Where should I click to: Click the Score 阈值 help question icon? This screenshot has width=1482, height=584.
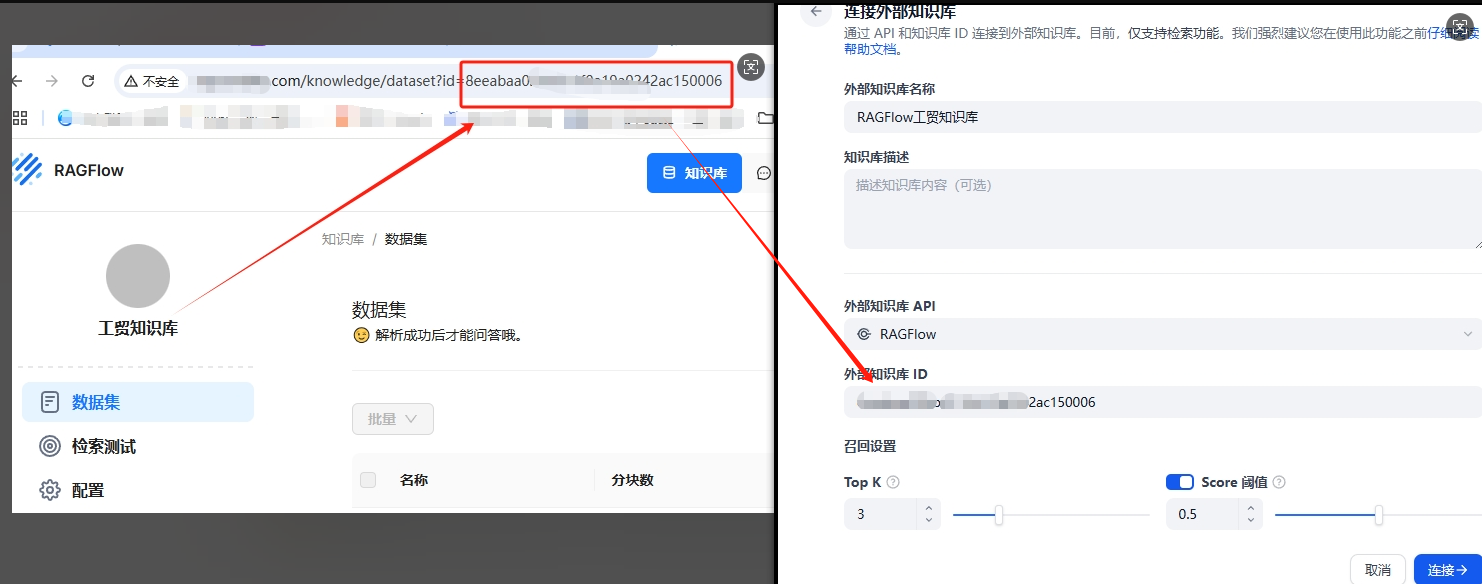tap(1279, 482)
